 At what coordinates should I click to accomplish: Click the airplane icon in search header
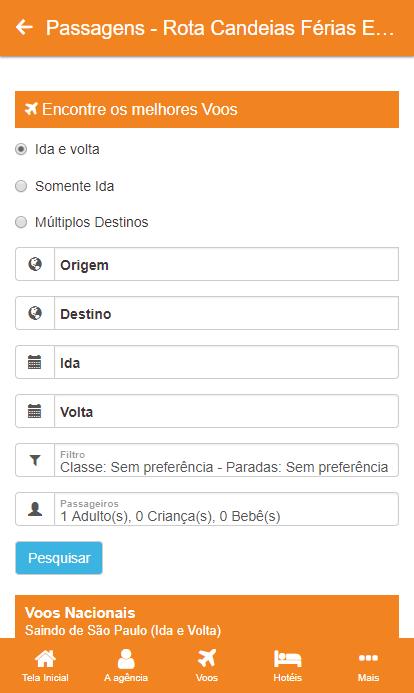[31, 109]
